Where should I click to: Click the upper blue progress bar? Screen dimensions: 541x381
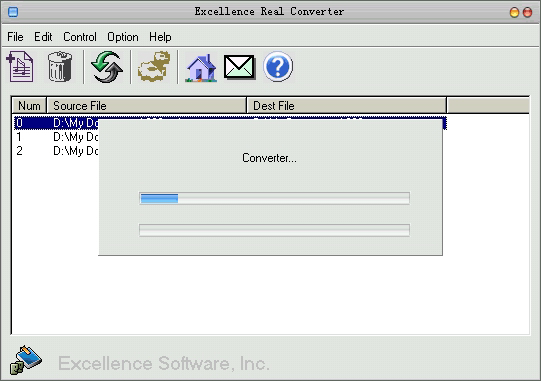pos(274,198)
